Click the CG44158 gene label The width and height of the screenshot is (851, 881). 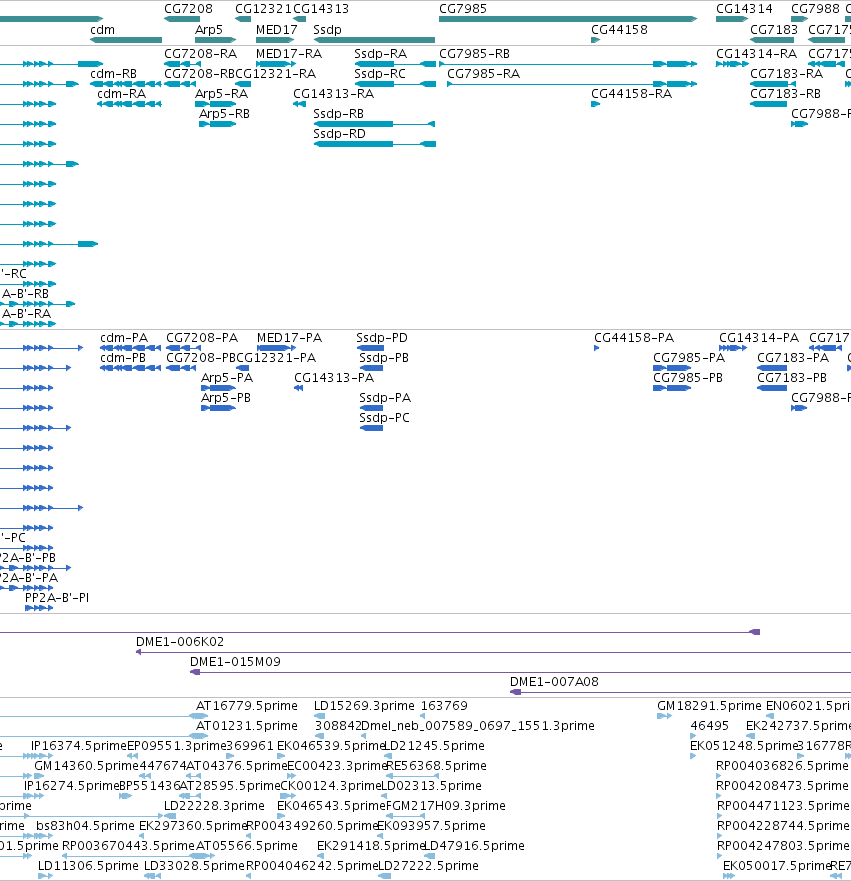point(619,30)
